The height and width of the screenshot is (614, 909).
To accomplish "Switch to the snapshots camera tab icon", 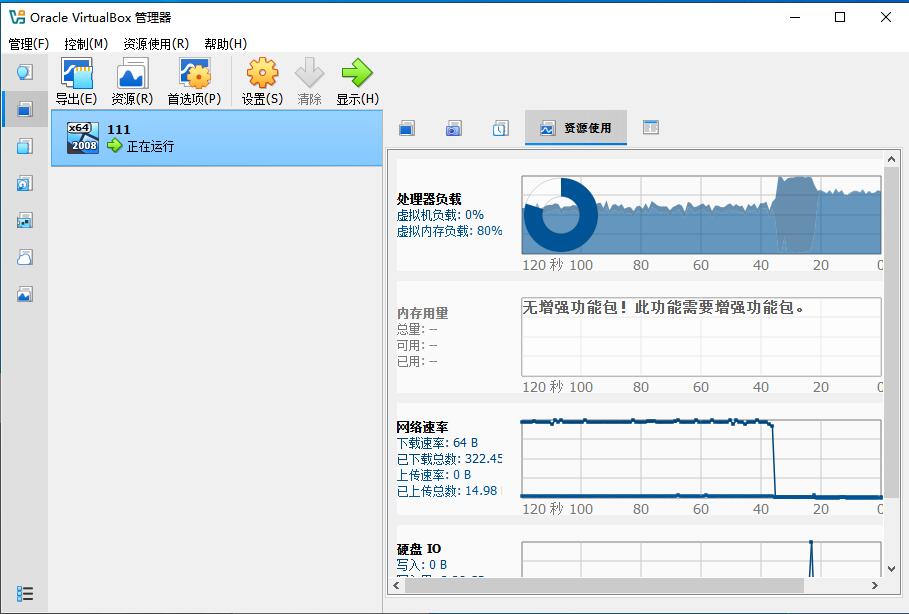I will tap(453, 128).
